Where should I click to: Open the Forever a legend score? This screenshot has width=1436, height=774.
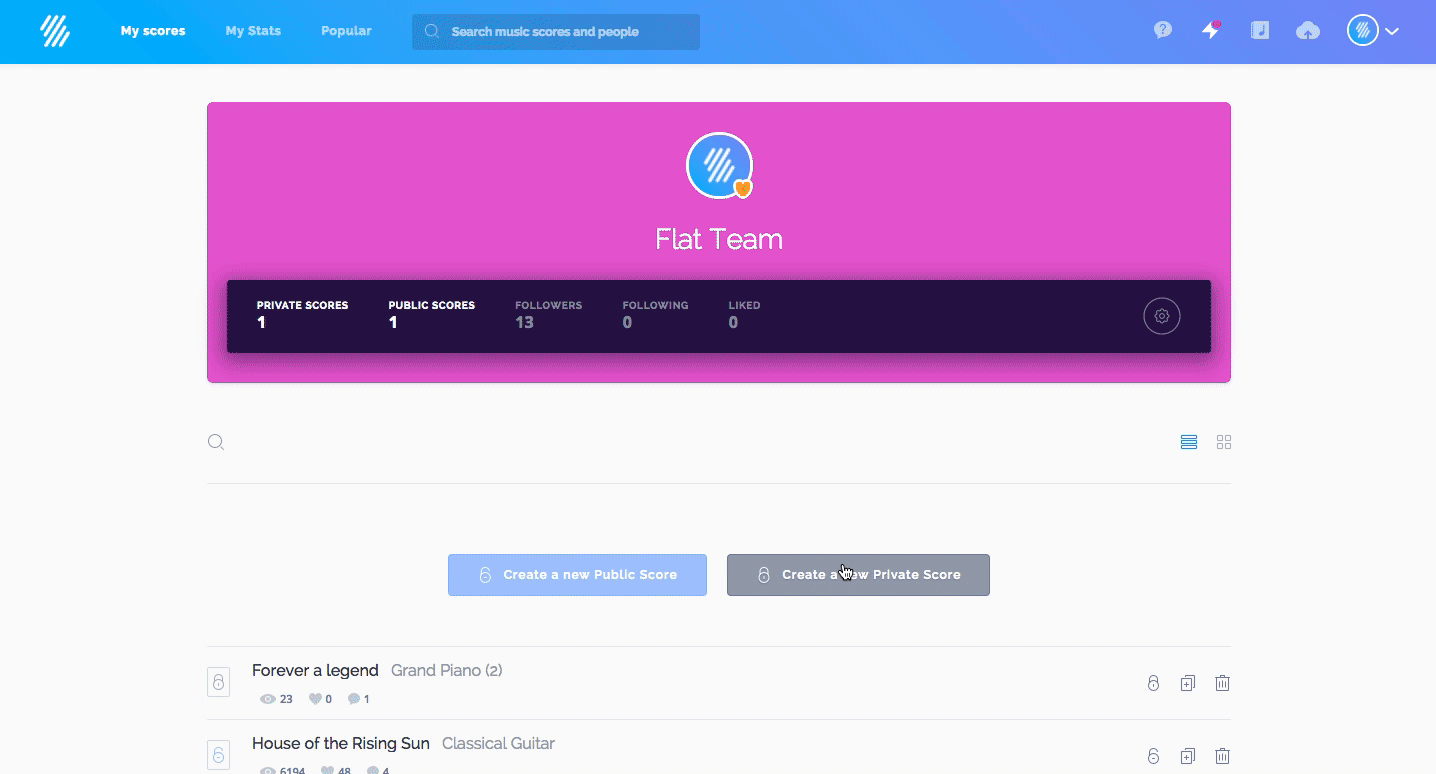tap(315, 671)
